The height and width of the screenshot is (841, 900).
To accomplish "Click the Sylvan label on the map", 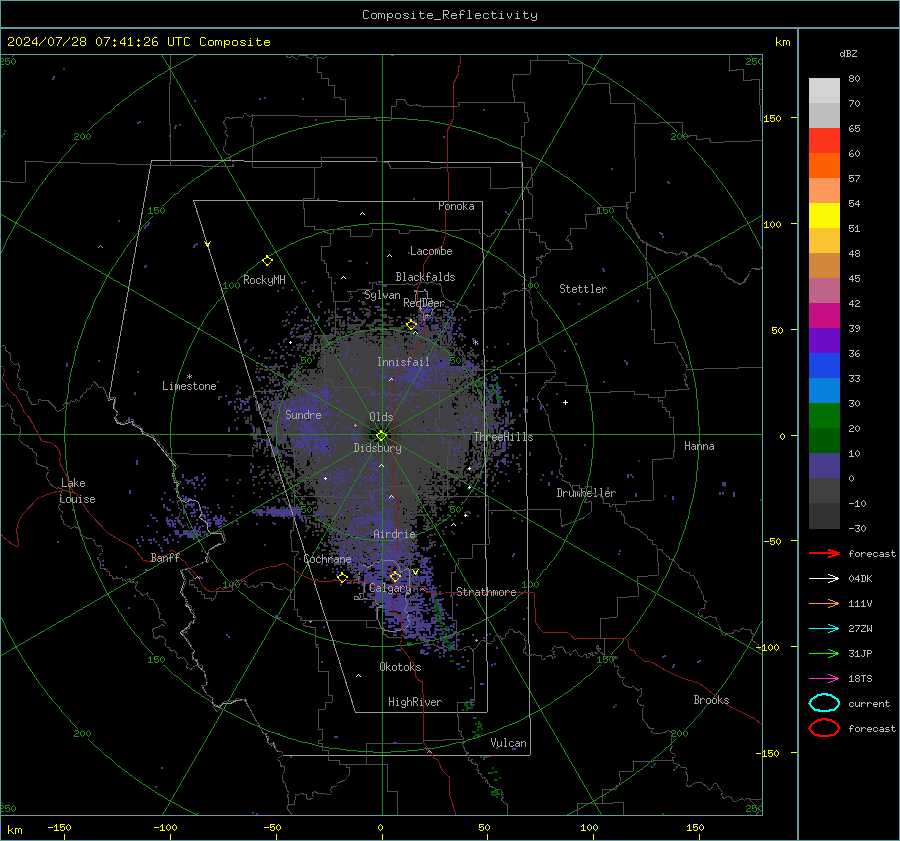I will click(x=382, y=295).
